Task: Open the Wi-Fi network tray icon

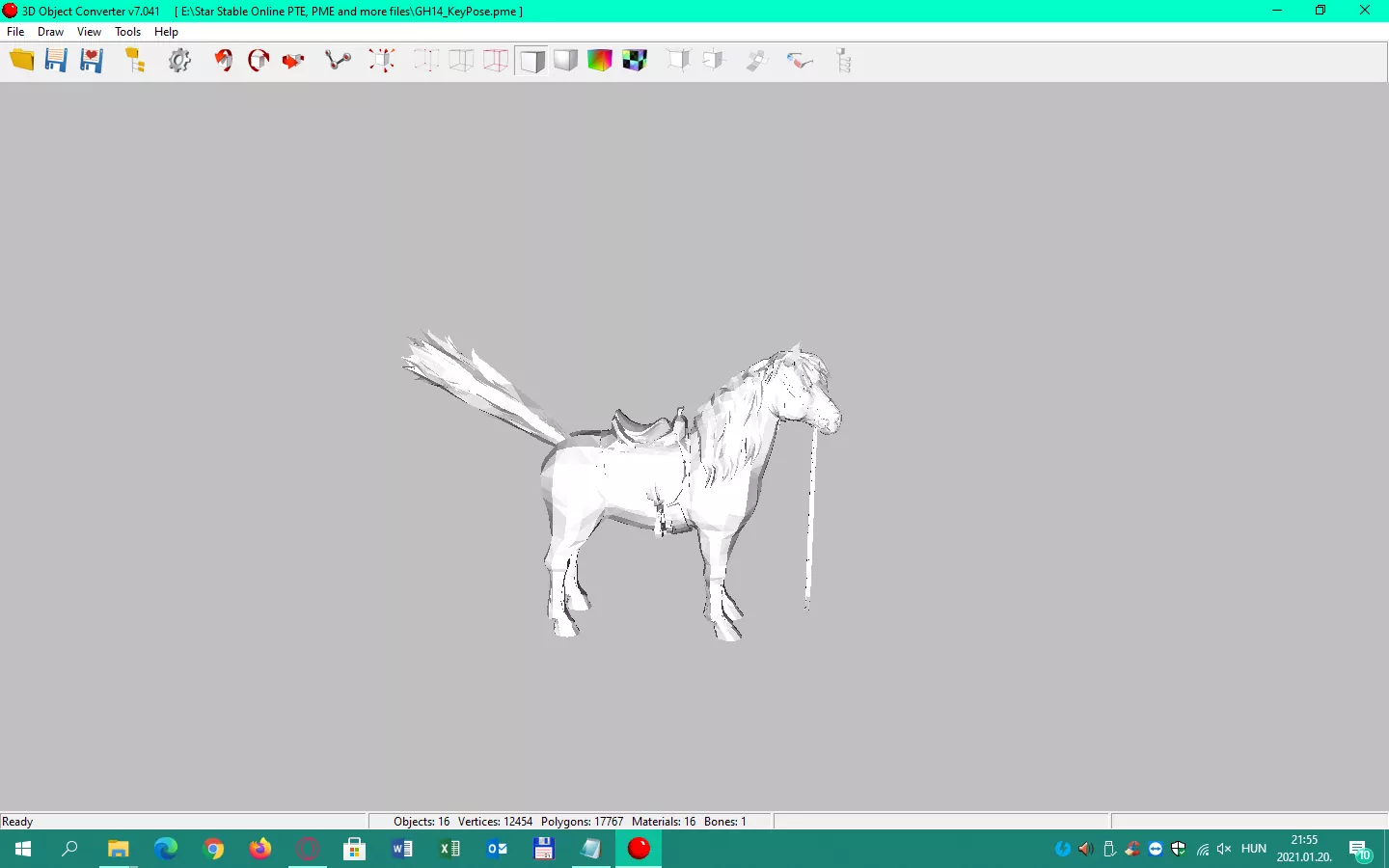Action: pos(1202,849)
